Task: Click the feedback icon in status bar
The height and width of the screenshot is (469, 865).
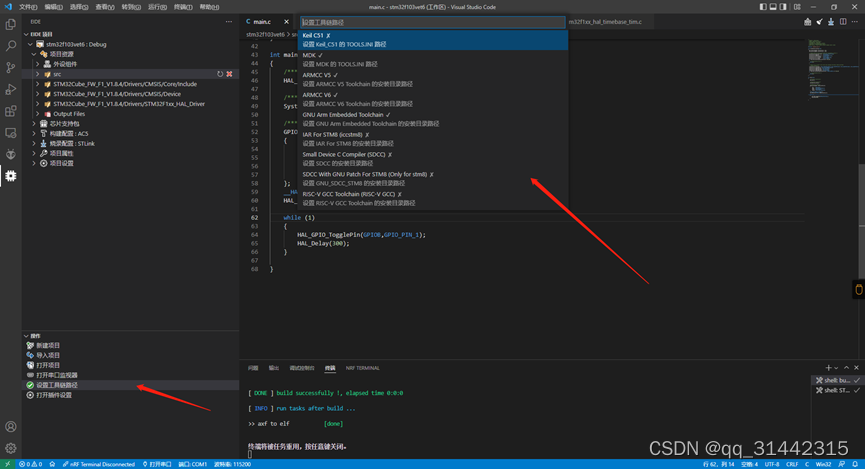Action: coord(842,464)
